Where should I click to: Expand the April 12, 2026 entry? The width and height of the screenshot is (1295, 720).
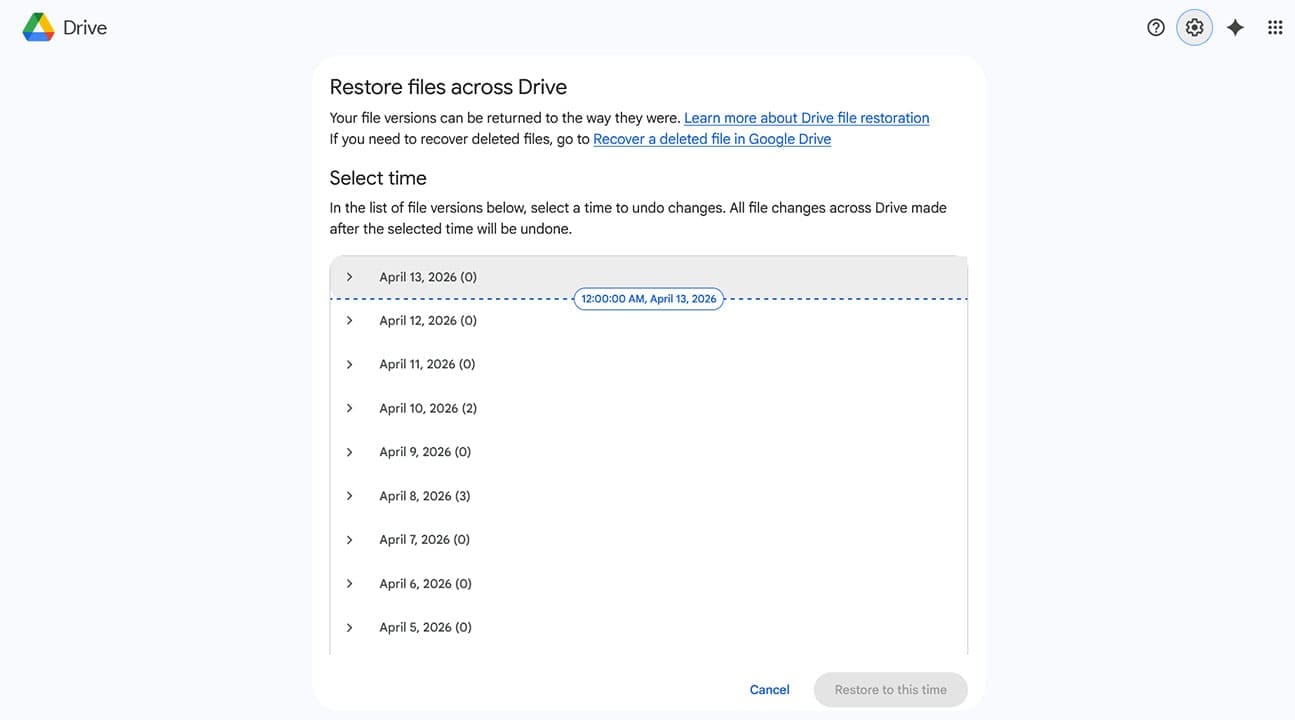click(x=349, y=320)
